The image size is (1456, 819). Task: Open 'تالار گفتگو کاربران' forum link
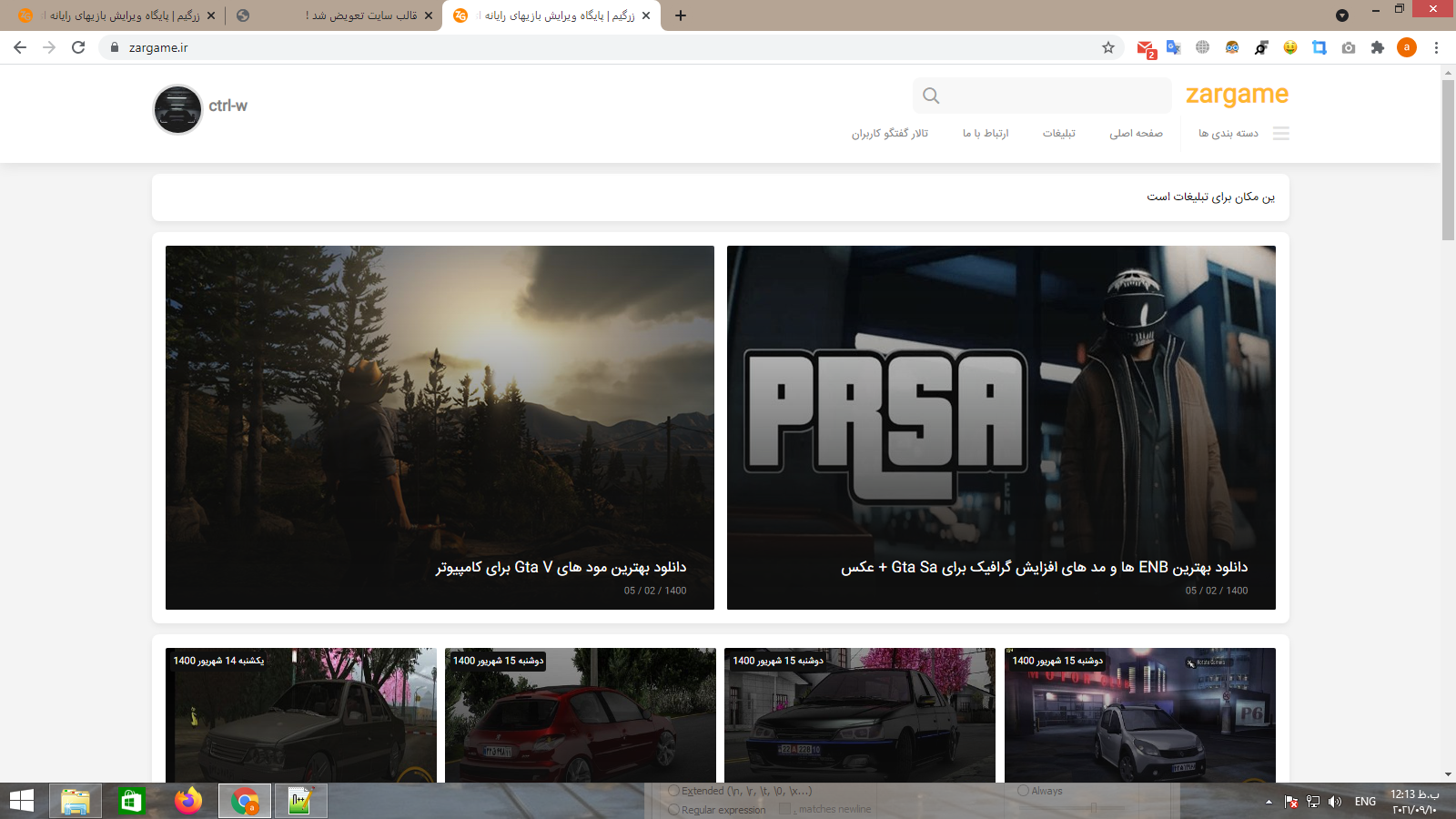890,133
